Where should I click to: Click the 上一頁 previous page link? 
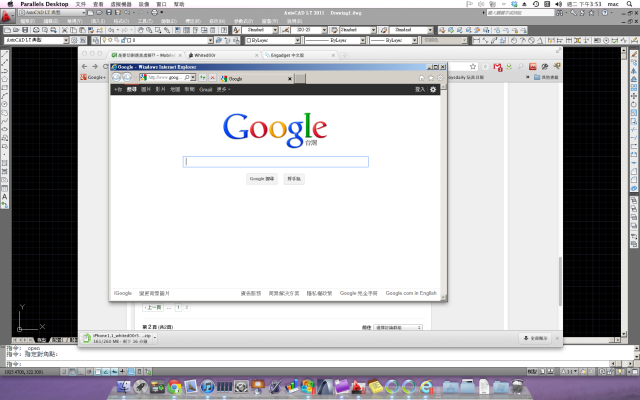click(x=153, y=307)
